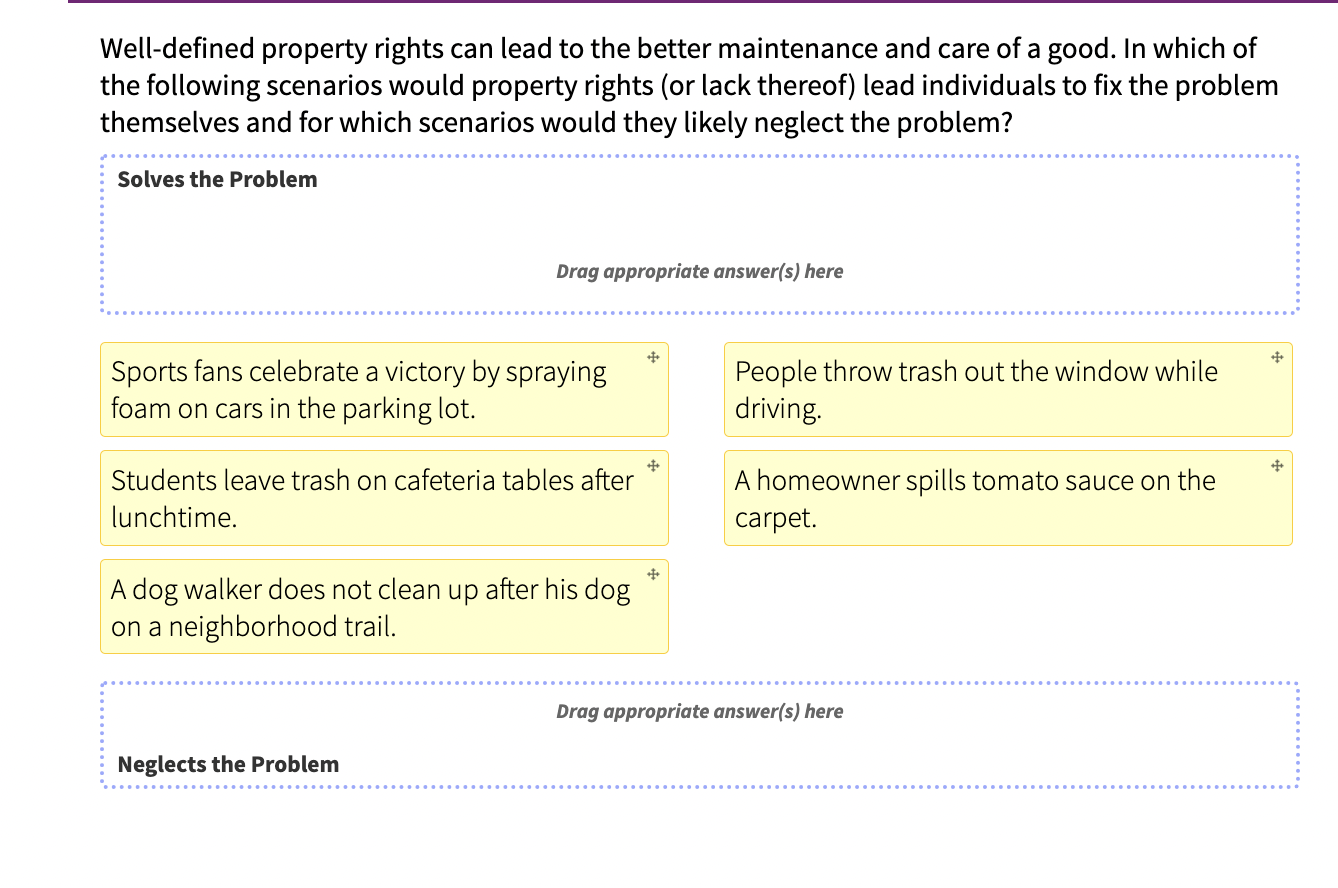
Task: Click the move handle on the cafeteria trash card
Action: click(652, 465)
